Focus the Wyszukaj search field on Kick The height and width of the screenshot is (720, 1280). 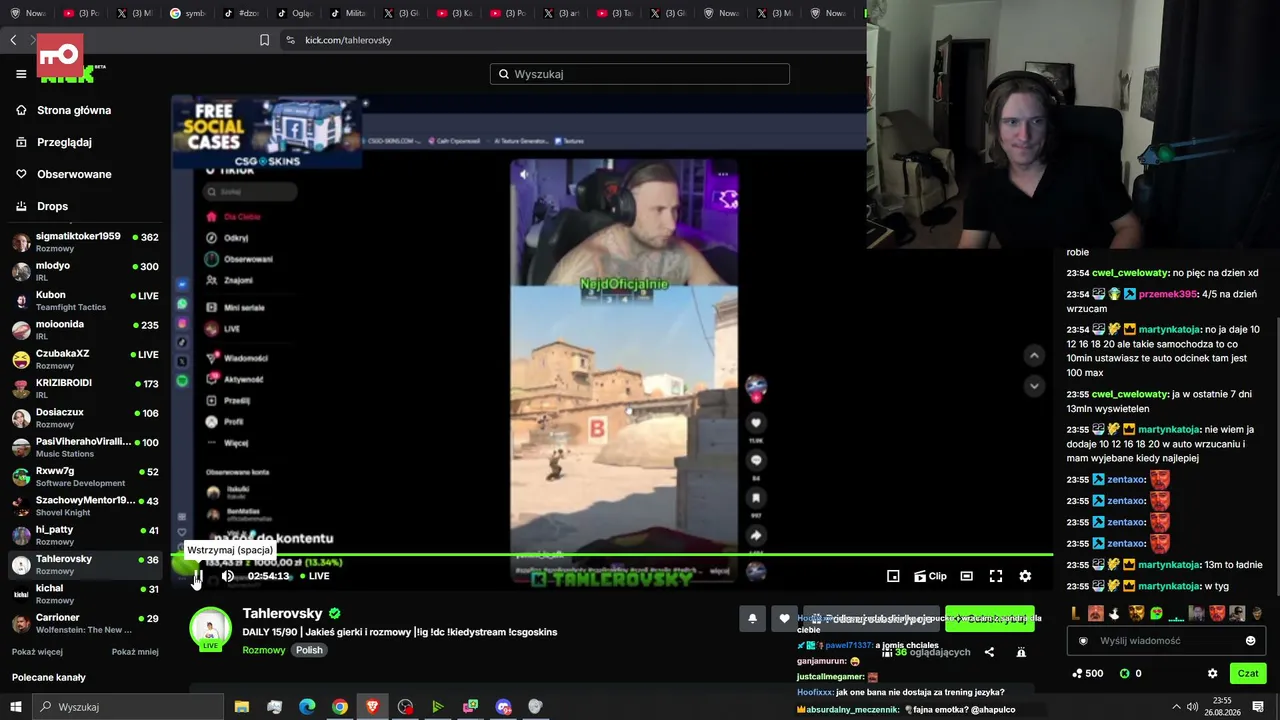(x=640, y=74)
